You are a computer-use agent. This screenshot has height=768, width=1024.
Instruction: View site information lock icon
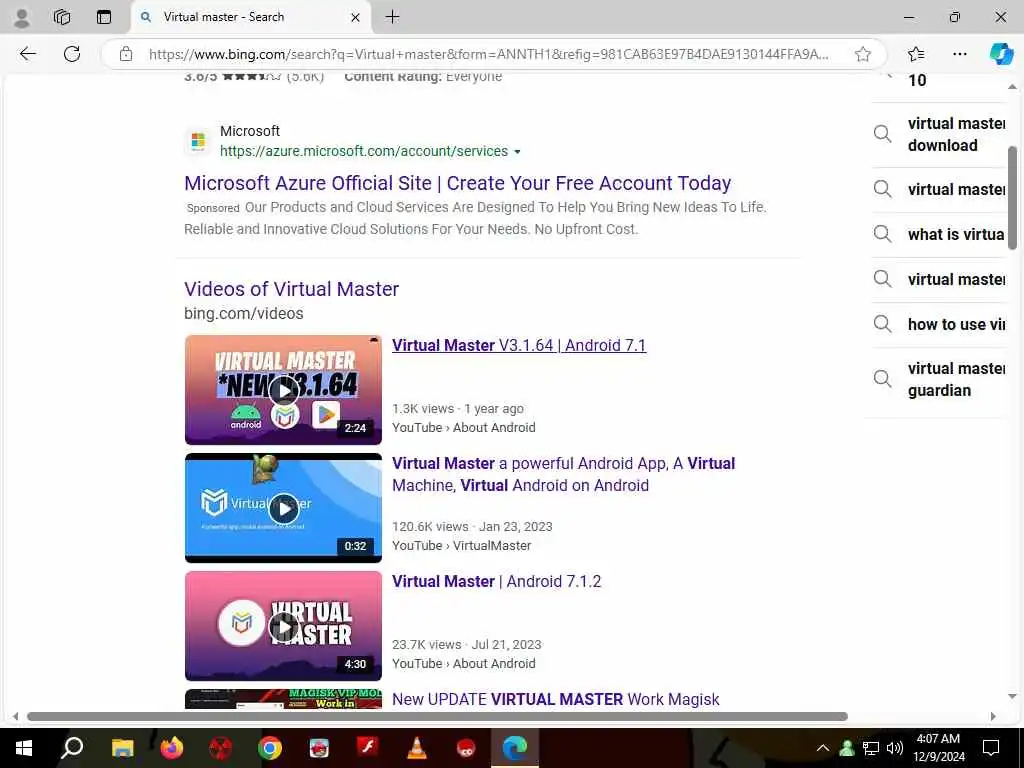coord(125,54)
